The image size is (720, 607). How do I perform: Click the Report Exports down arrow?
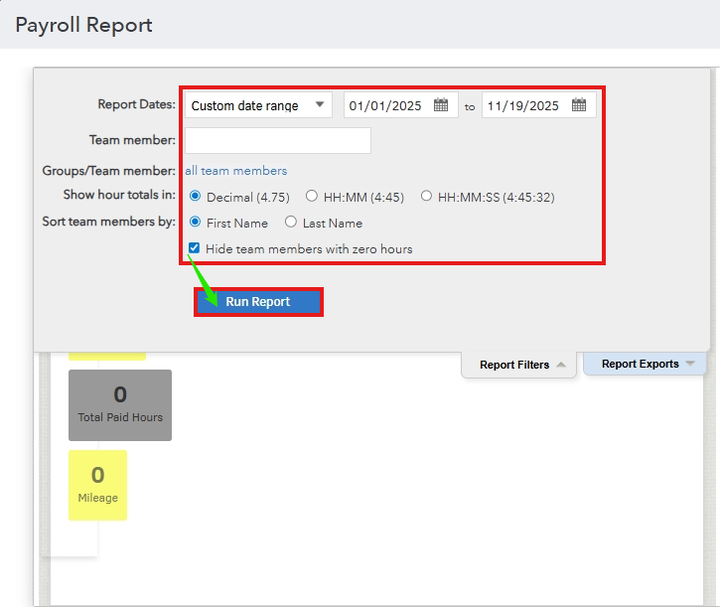(x=690, y=364)
